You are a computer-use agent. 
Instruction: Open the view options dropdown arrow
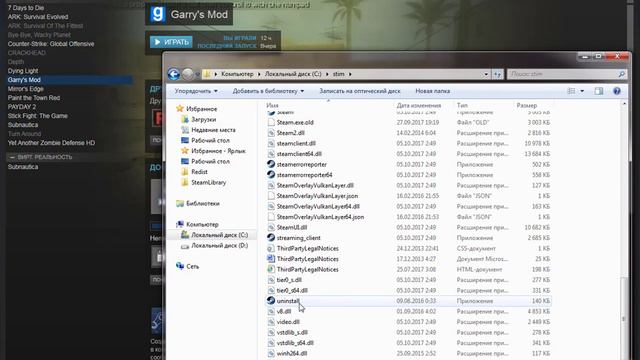point(582,91)
